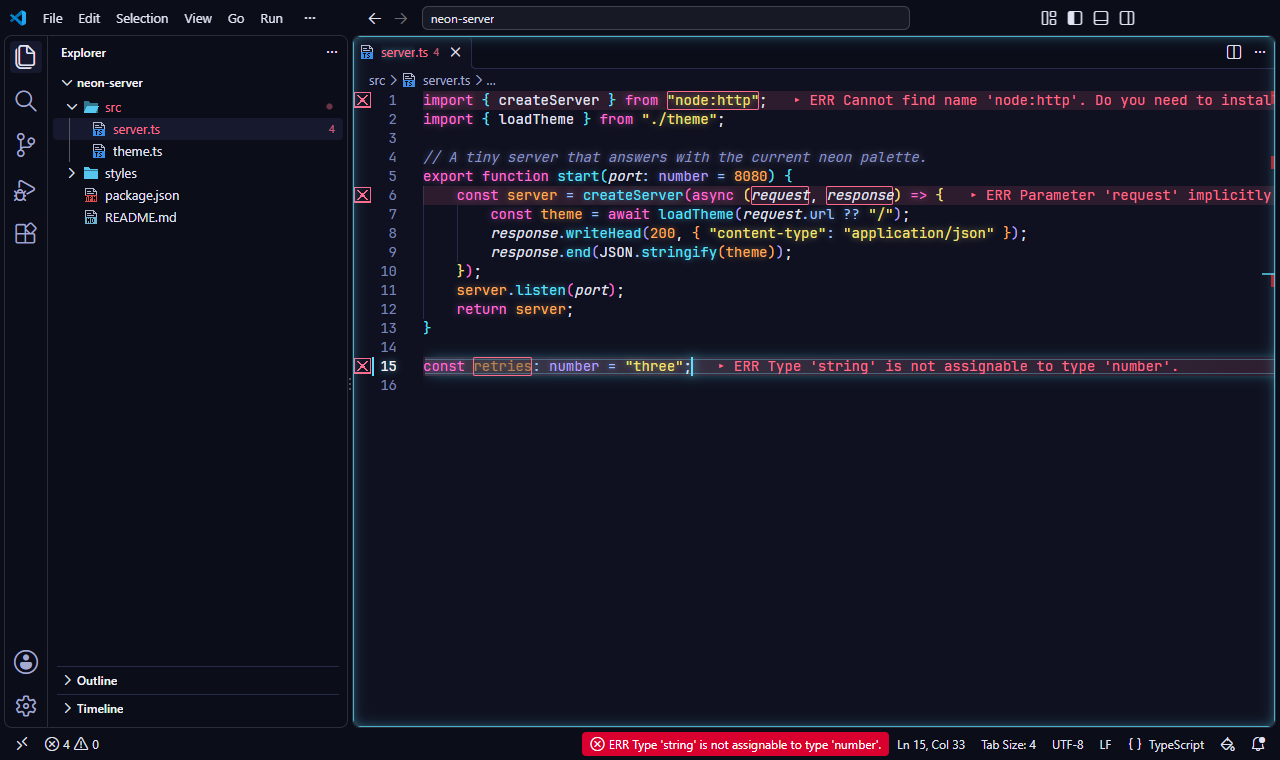Open the Source Control view
Viewport: 1280px width, 760px height.
(26, 145)
